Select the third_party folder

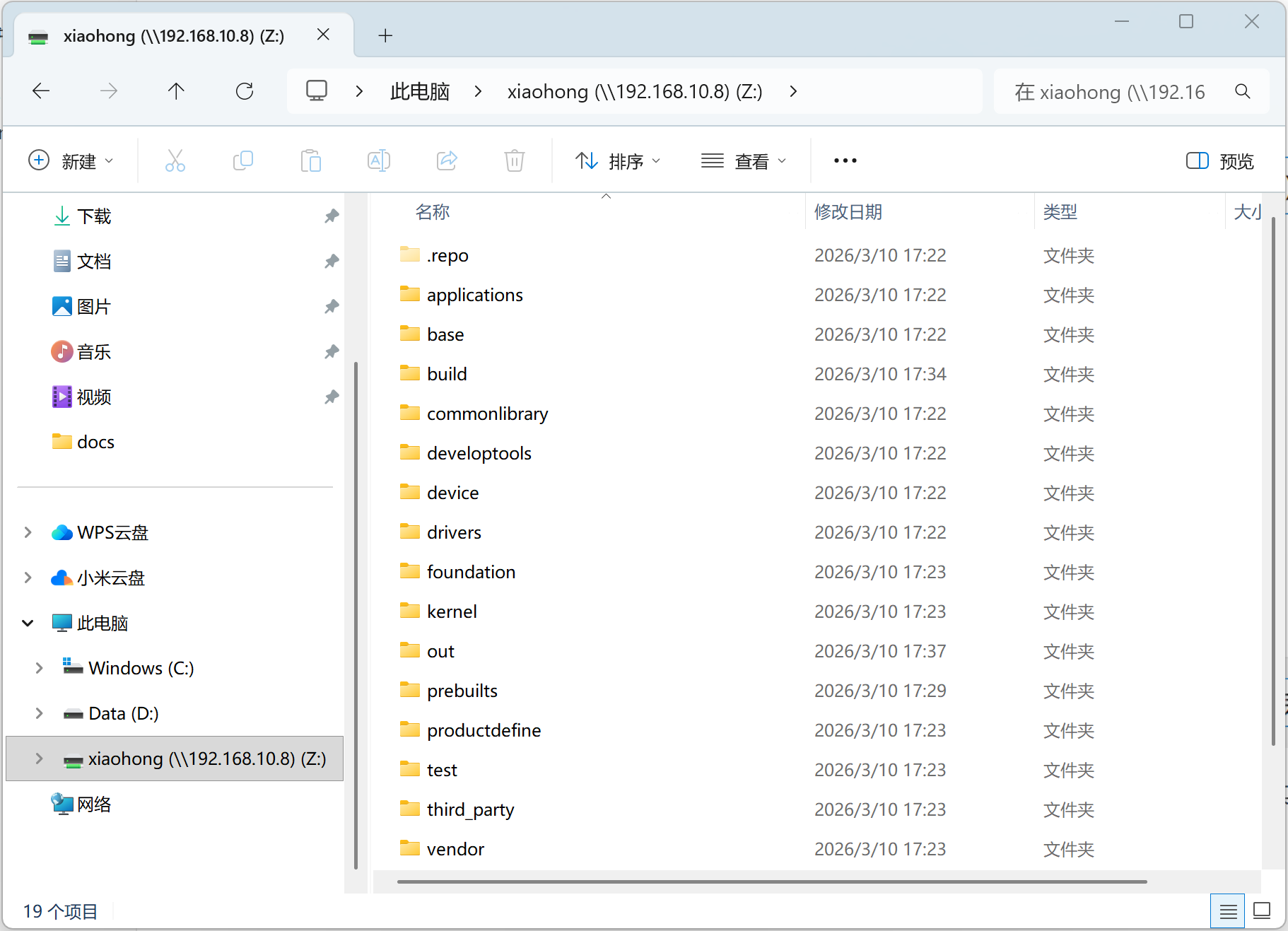(x=471, y=809)
